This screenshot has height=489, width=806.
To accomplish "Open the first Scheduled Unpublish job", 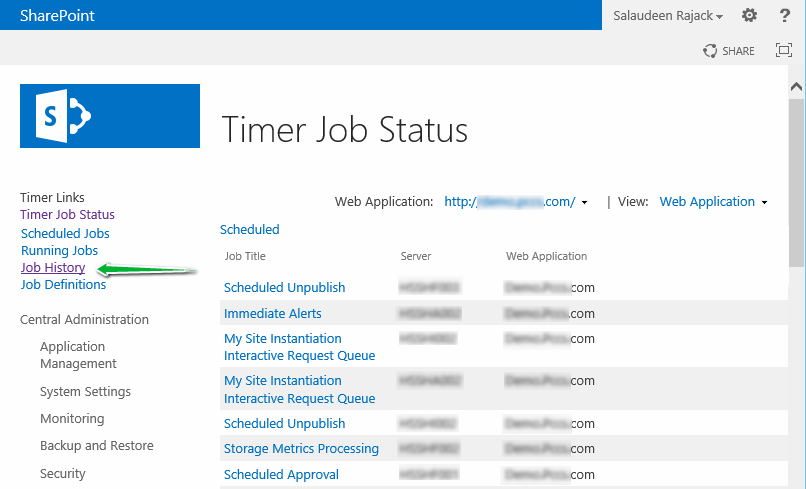I will [284, 287].
